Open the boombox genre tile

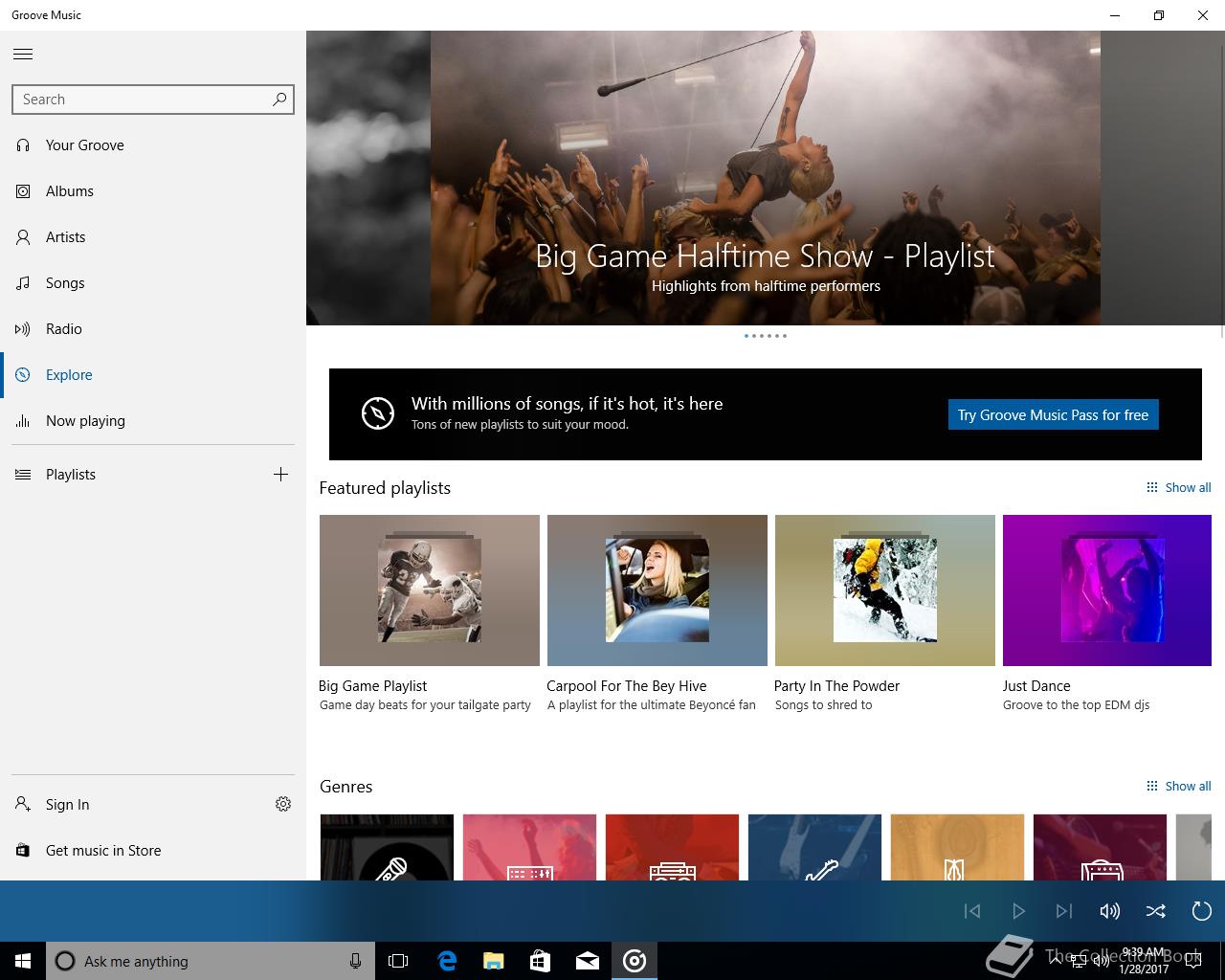click(x=672, y=847)
